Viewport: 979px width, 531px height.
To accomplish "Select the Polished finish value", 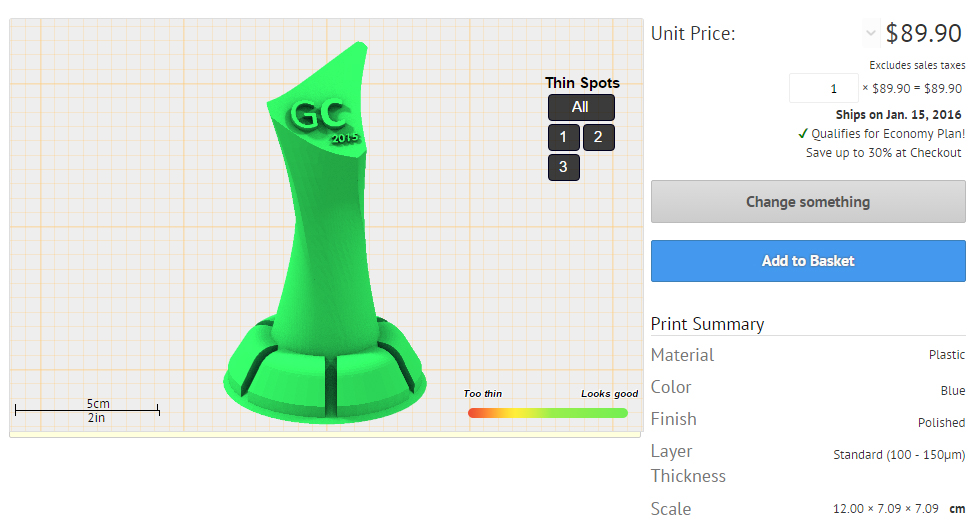I will coord(942,423).
